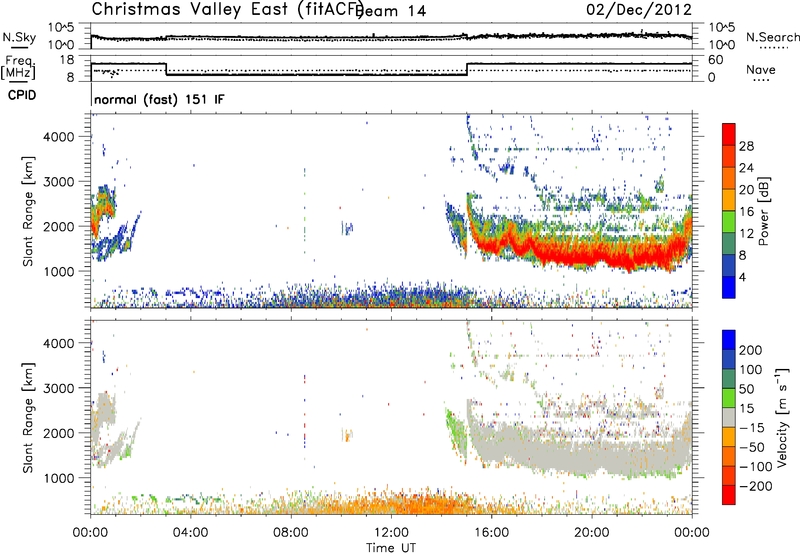800x554 pixels.
Task: Click the -100 velocity colorbar label
Action: (x=756, y=467)
